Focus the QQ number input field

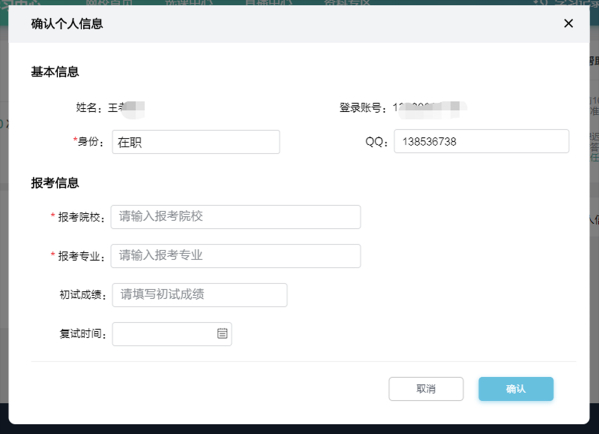(481, 141)
